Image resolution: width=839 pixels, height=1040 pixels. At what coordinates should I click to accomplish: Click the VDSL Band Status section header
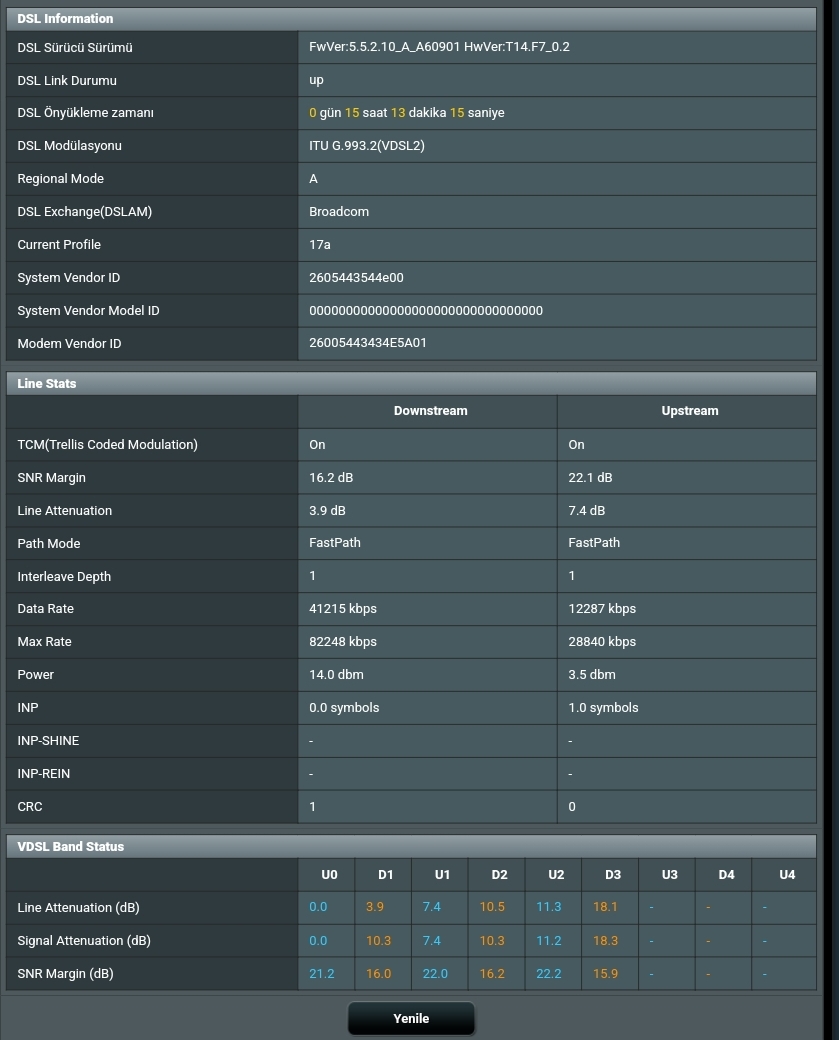pyautogui.click(x=71, y=846)
